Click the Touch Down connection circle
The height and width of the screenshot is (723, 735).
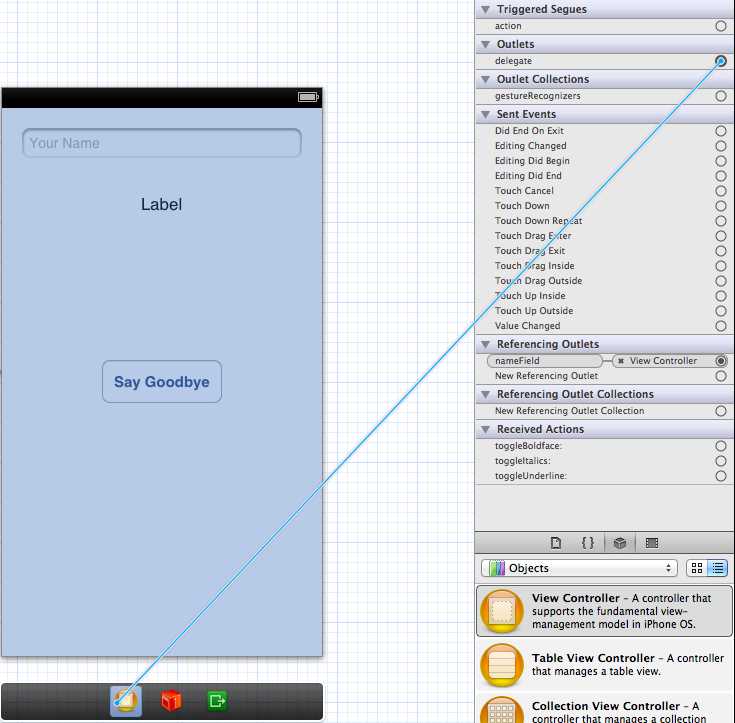point(721,206)
